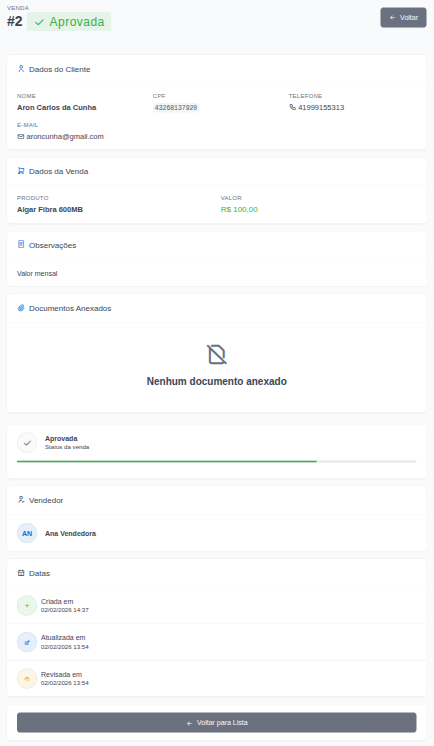The image size is (434, 746).
Task: Click the person icon next to Dados do Cliente
Action: 21,69
